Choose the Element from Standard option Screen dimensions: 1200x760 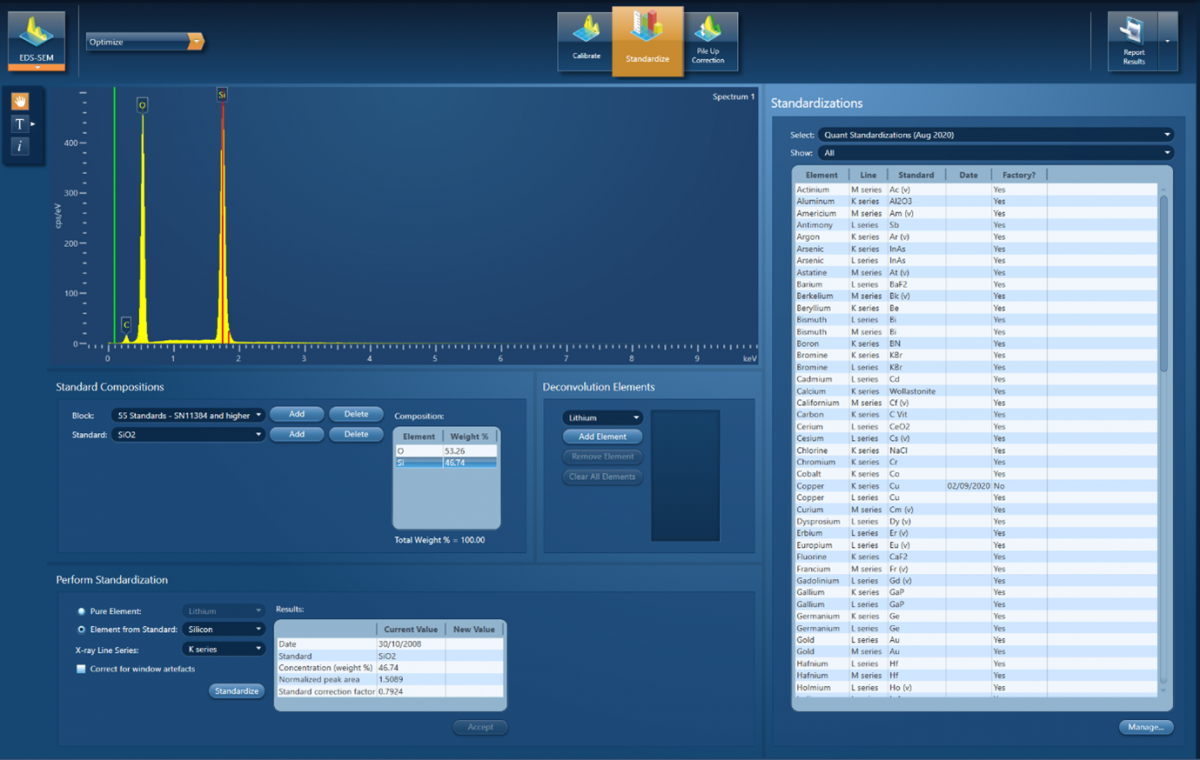tap(81, 630)
